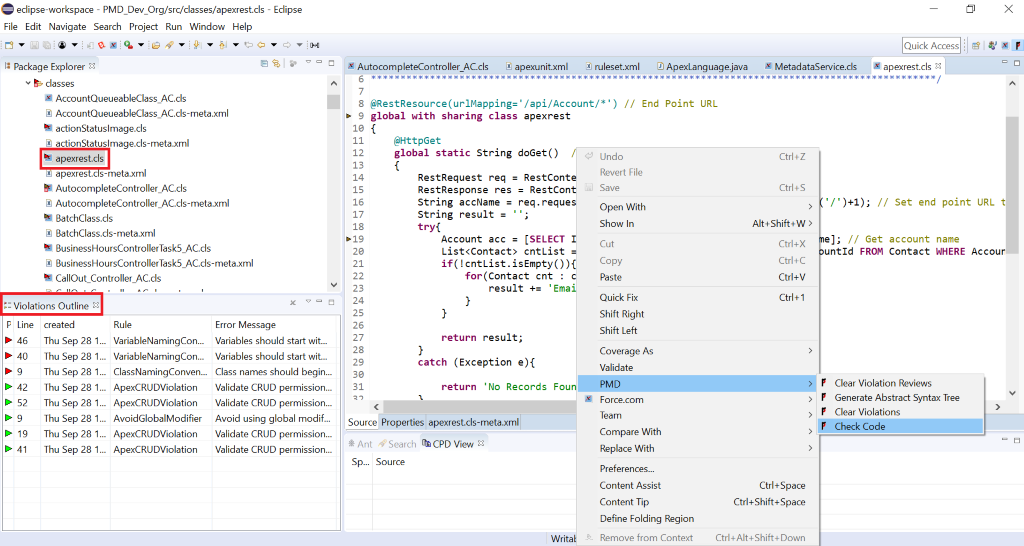
Task: Select the AvoidGlobalModifier violation row
Action: (x=170, y=418)
